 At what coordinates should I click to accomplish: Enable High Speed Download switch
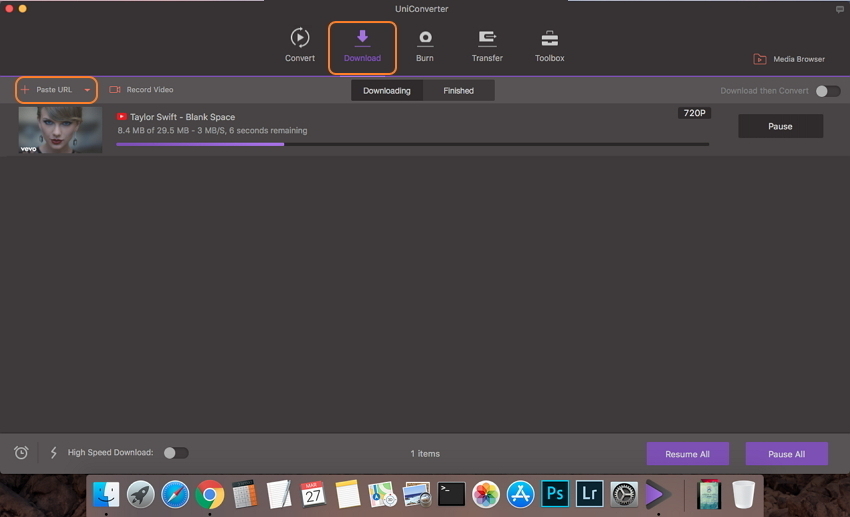[176, 453]
